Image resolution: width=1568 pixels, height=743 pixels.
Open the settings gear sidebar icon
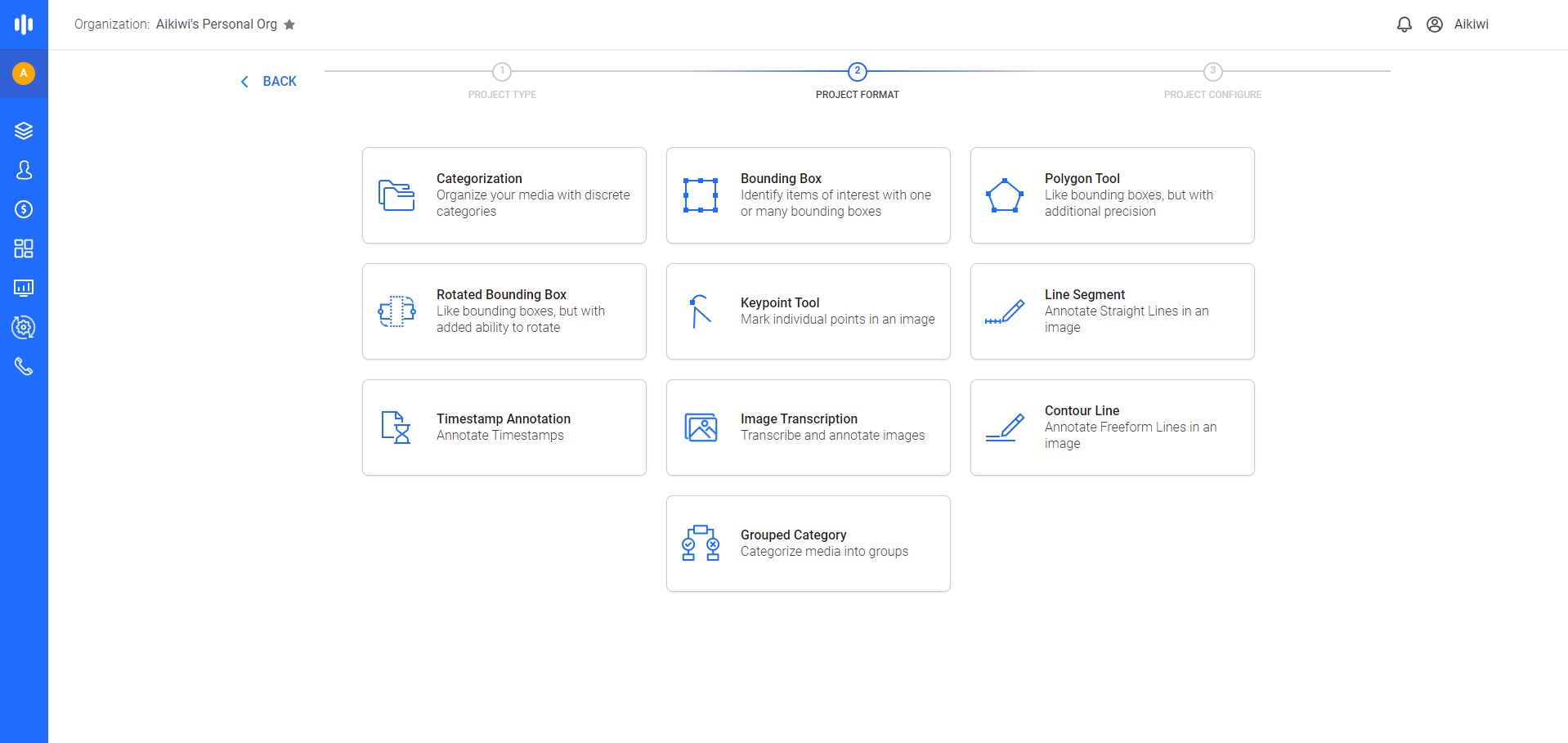24,327
